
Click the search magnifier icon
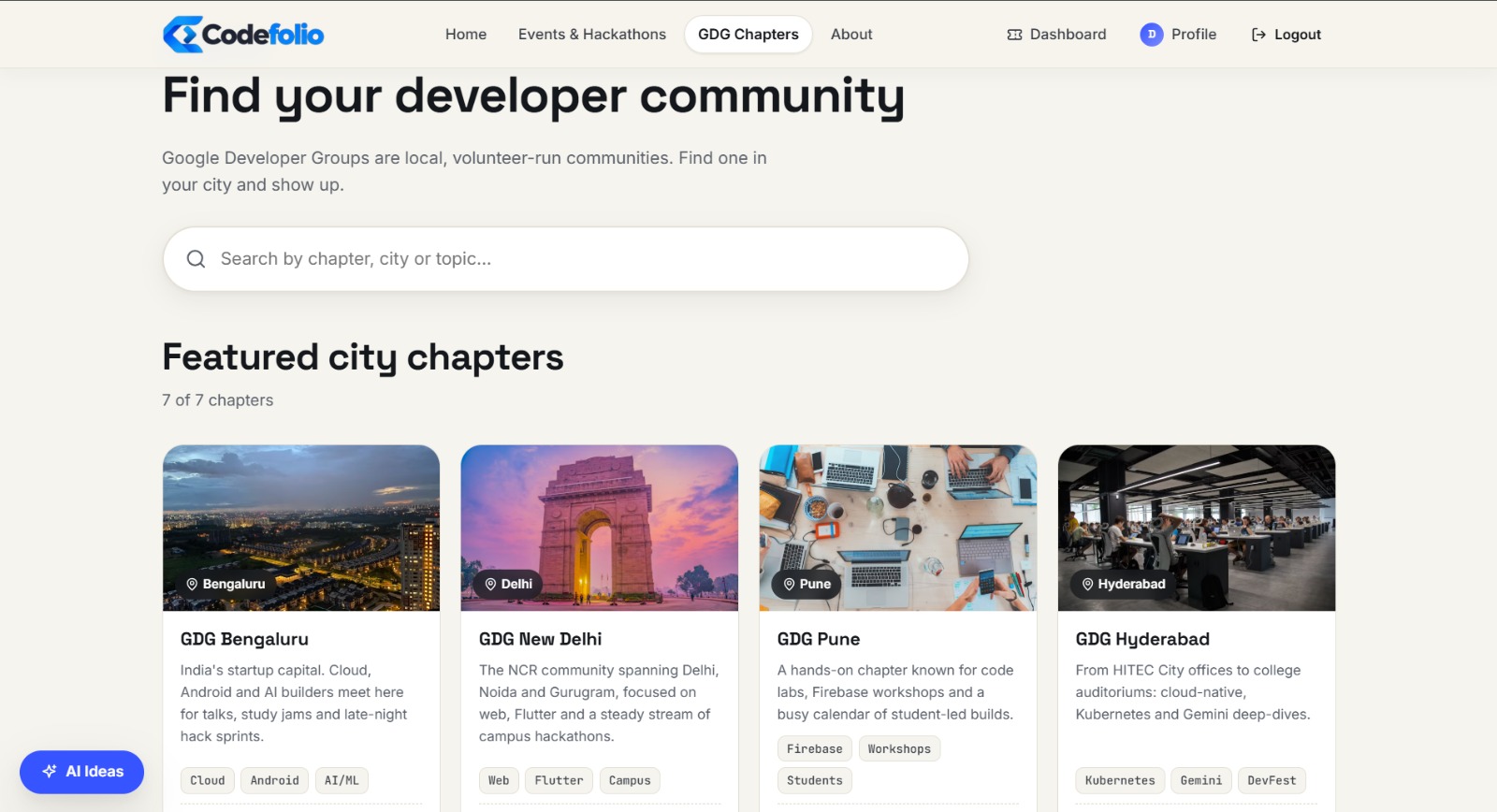point(196,259)
